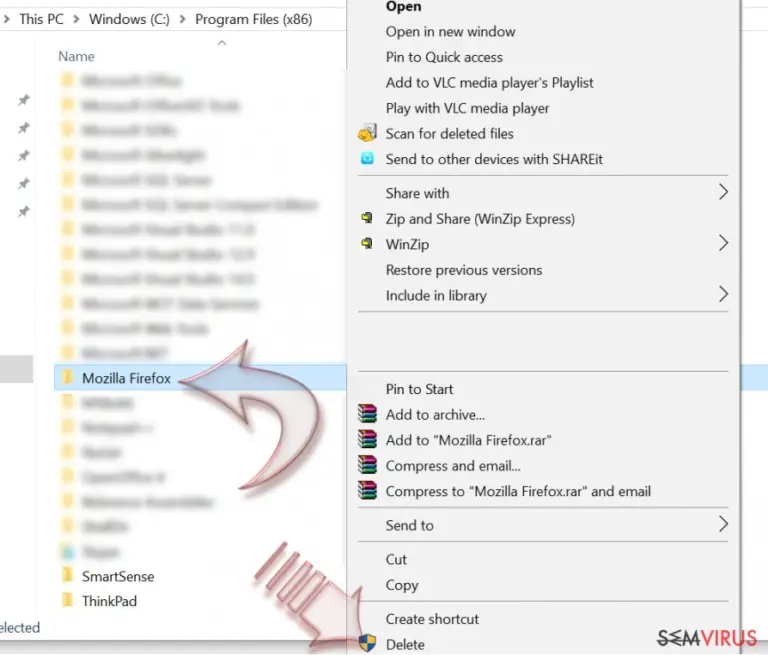Viewport: 768px width, 655px height.
Task: Sort by the Name column header
Action: pos(76,57)
